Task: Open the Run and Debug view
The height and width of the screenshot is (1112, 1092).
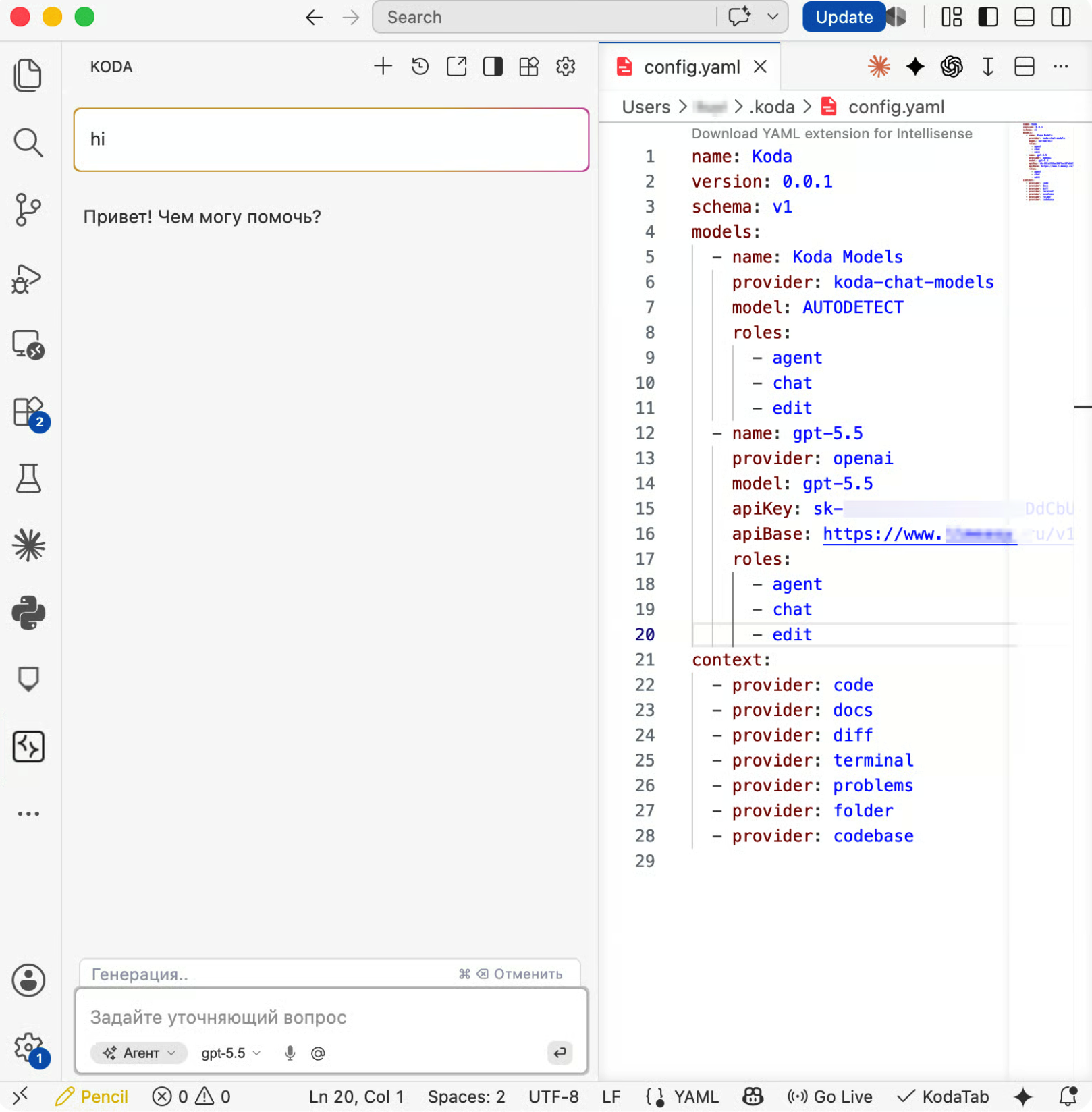Action: tap(28, 278)
